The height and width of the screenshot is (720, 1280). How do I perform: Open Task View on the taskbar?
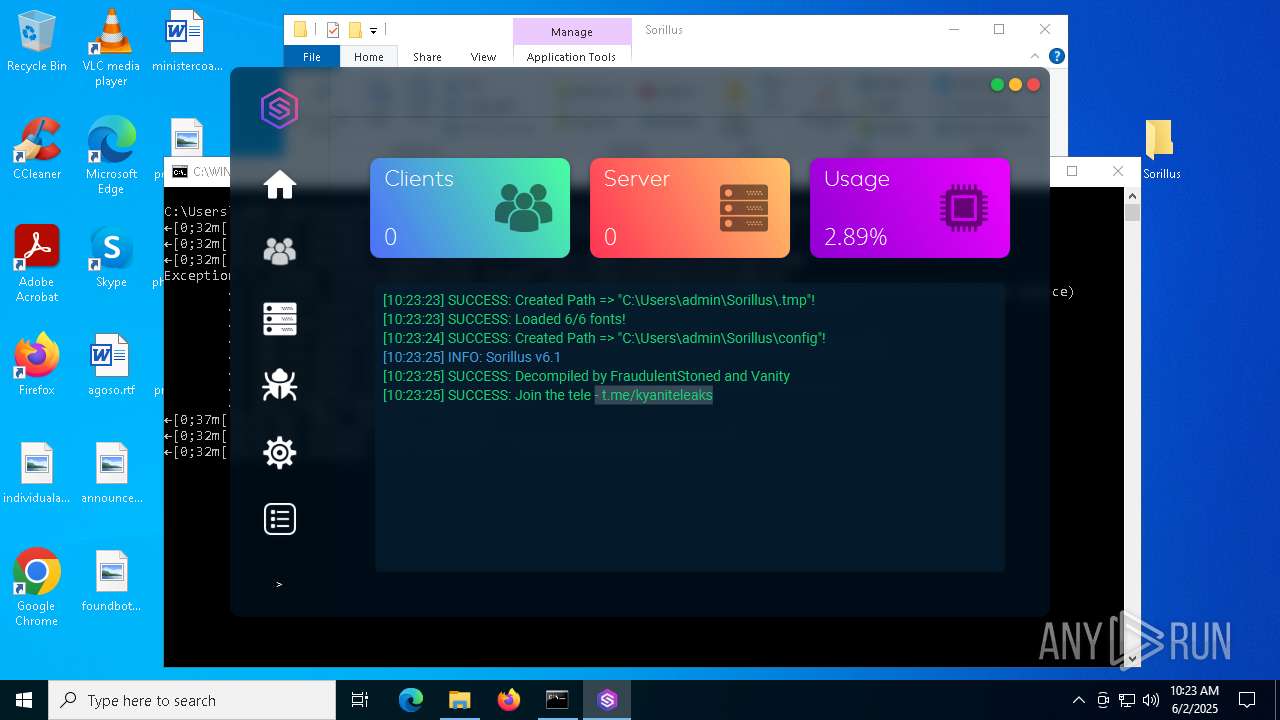[x=360, y=700]
